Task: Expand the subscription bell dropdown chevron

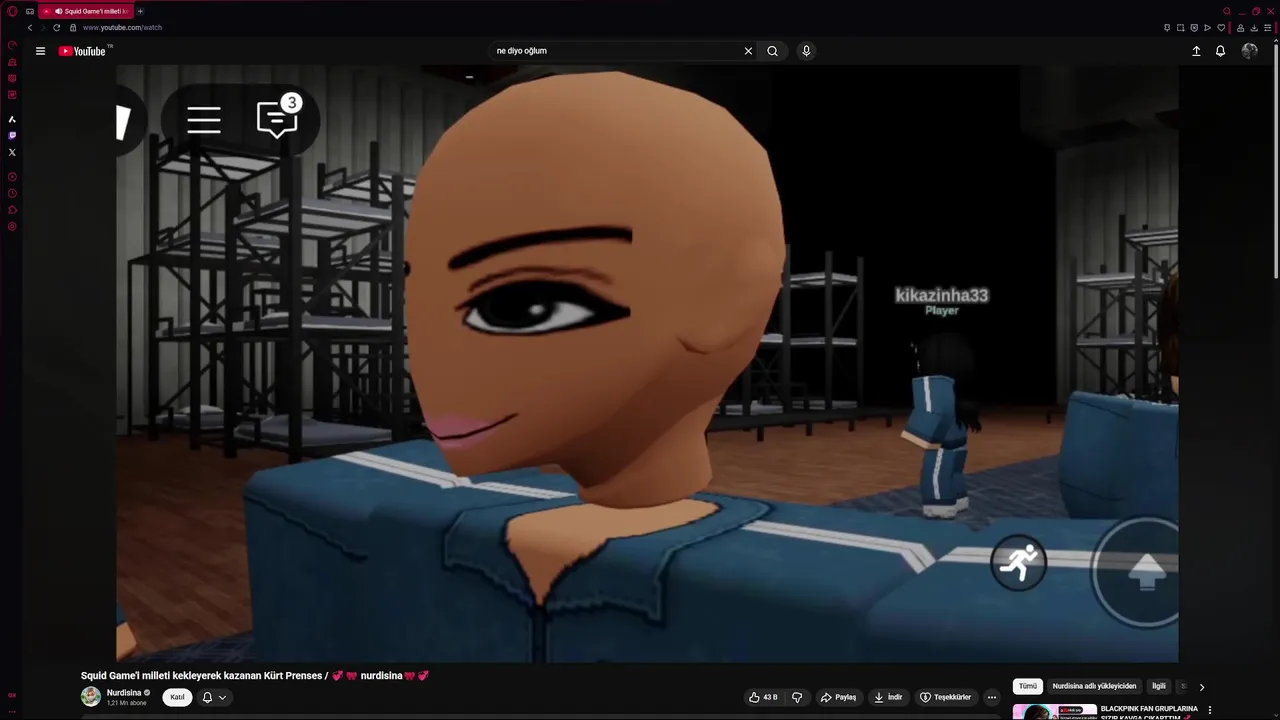Action: point(222,698)
